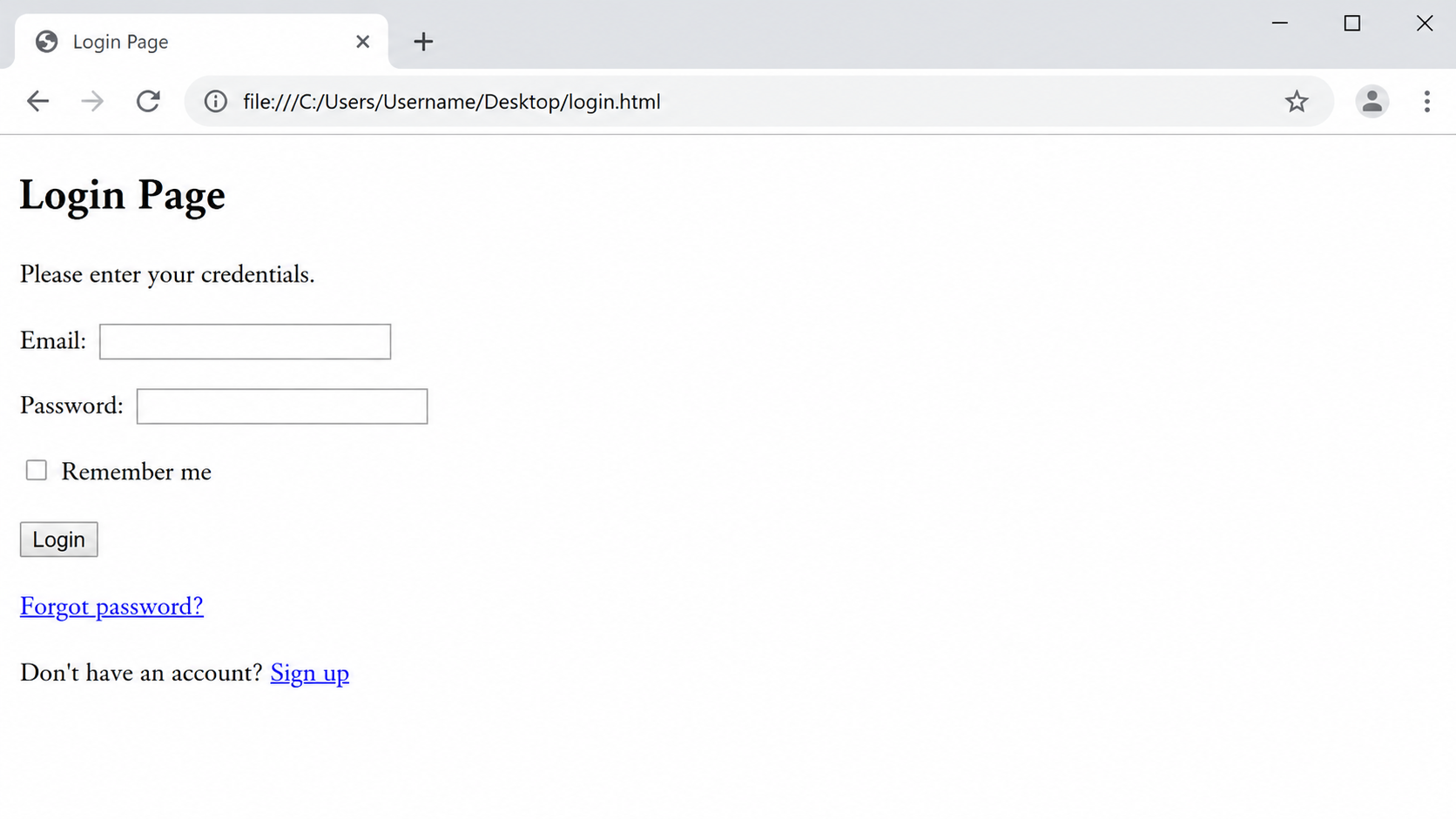
Task: Focus the Password input field
Action: click(x=282, y=406)
